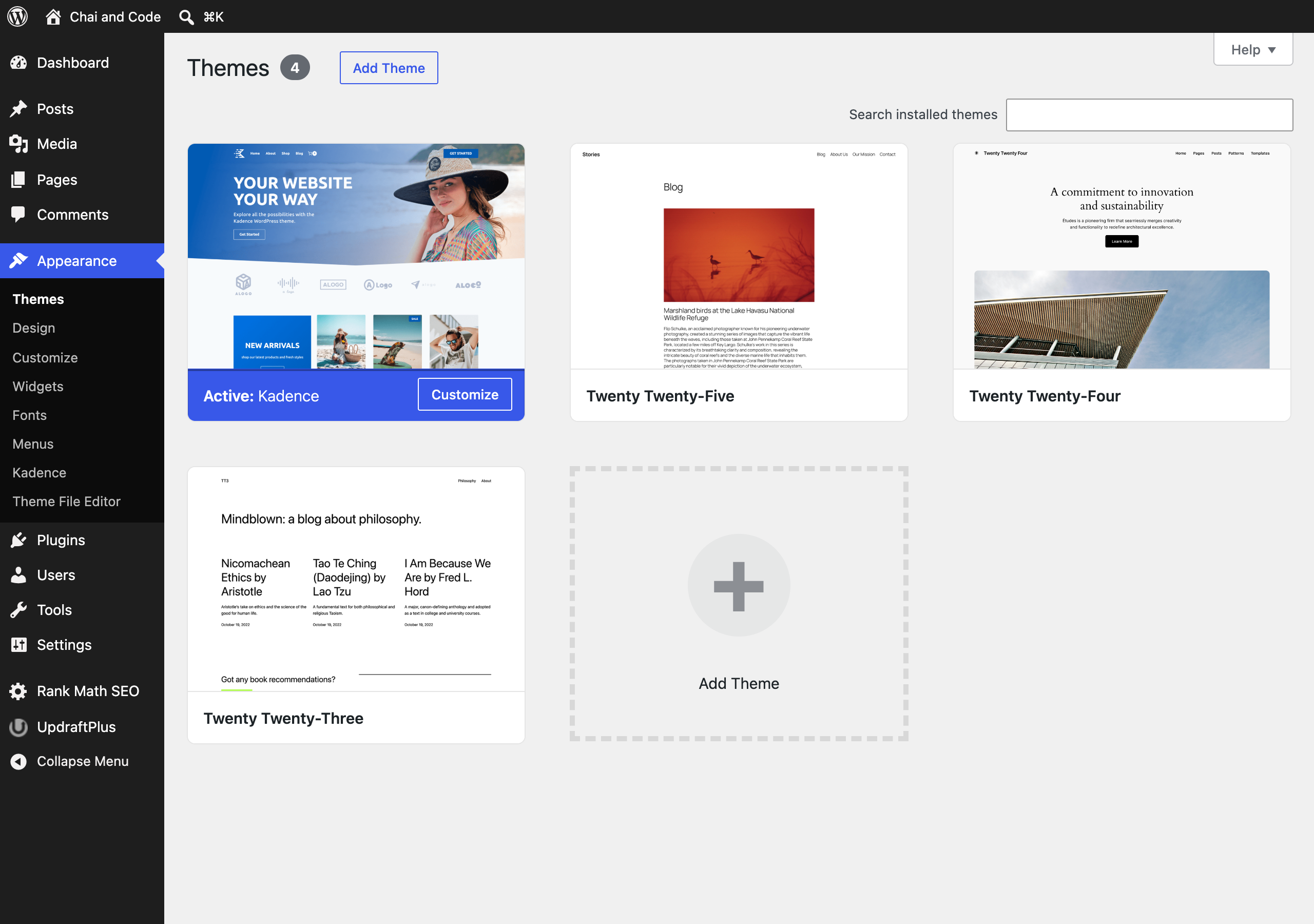Open the Pages menu
The height and width of the screenshot is (924, 1314).
click(x=56, y=179)
